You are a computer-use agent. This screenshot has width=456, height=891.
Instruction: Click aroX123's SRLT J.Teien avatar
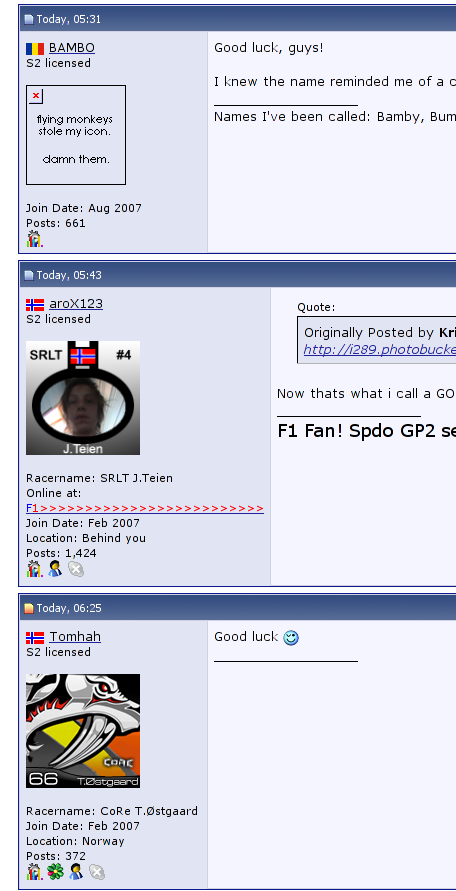(83, 398)
